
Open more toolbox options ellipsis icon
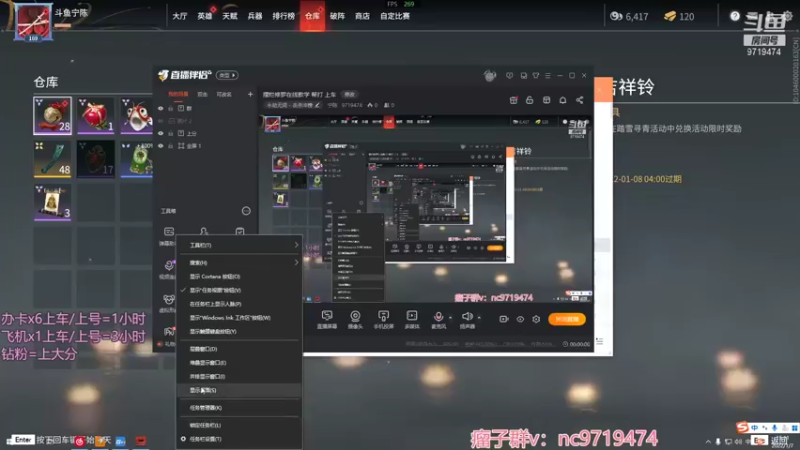(x=246, y=211)
